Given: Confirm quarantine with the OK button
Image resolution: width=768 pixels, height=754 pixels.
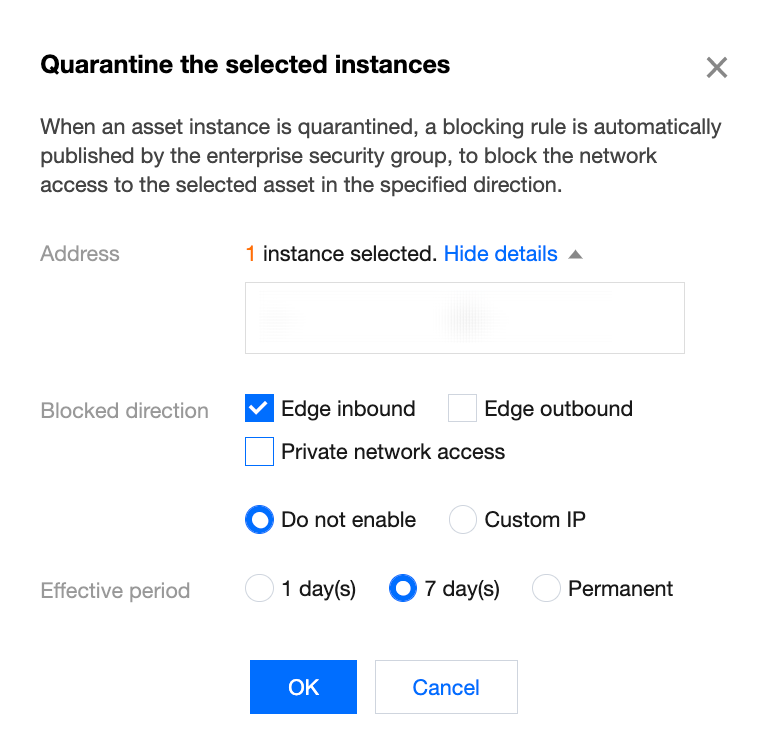Looking at the screenshot, I should point(303,687).
